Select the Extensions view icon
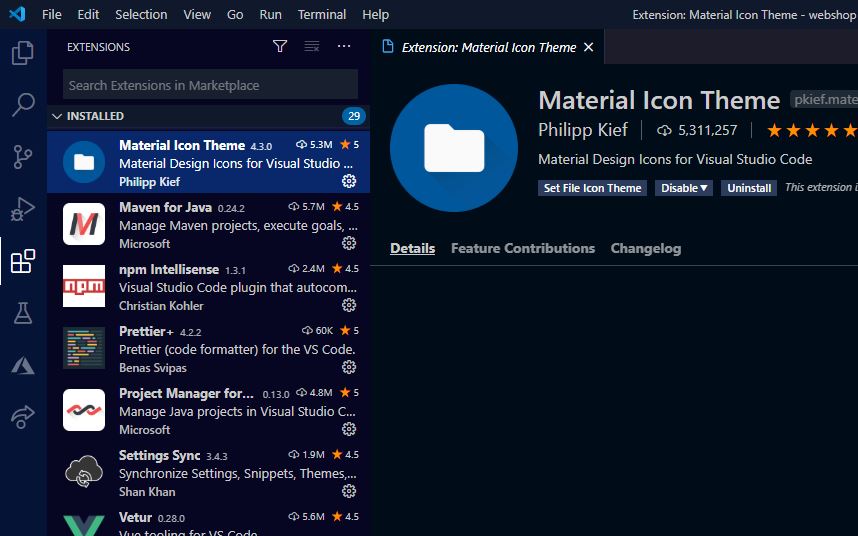Screen dimensions: 858x536 point(22,261)
